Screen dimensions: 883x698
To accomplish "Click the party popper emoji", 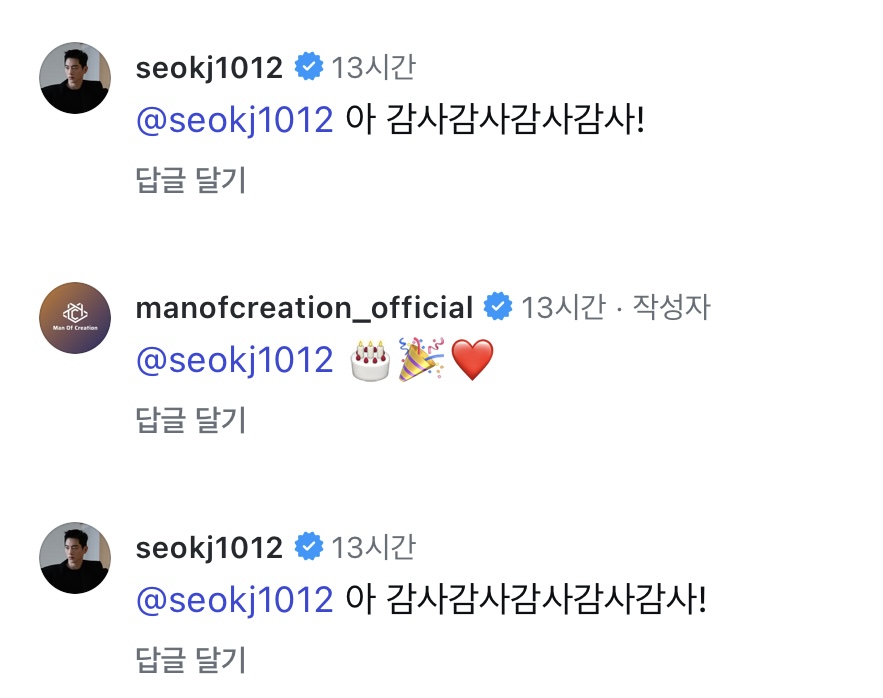I will point(420,359).
